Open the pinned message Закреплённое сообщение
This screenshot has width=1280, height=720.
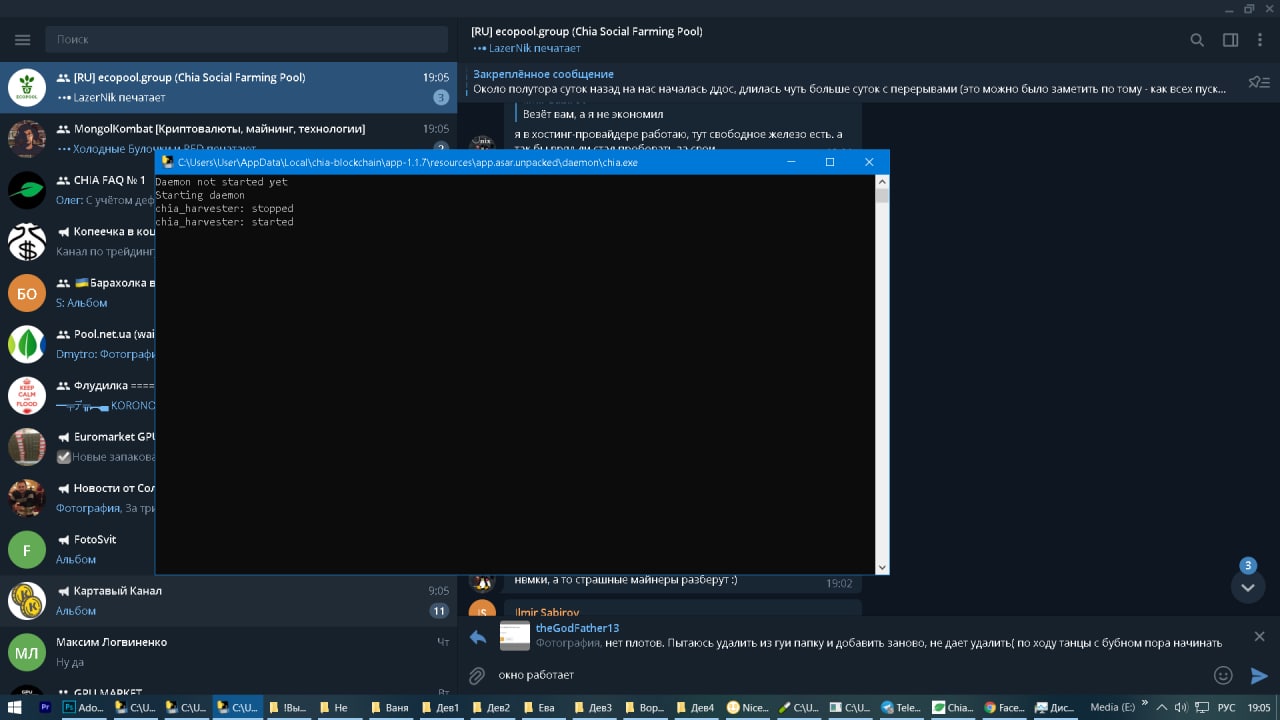click(850, 82)
